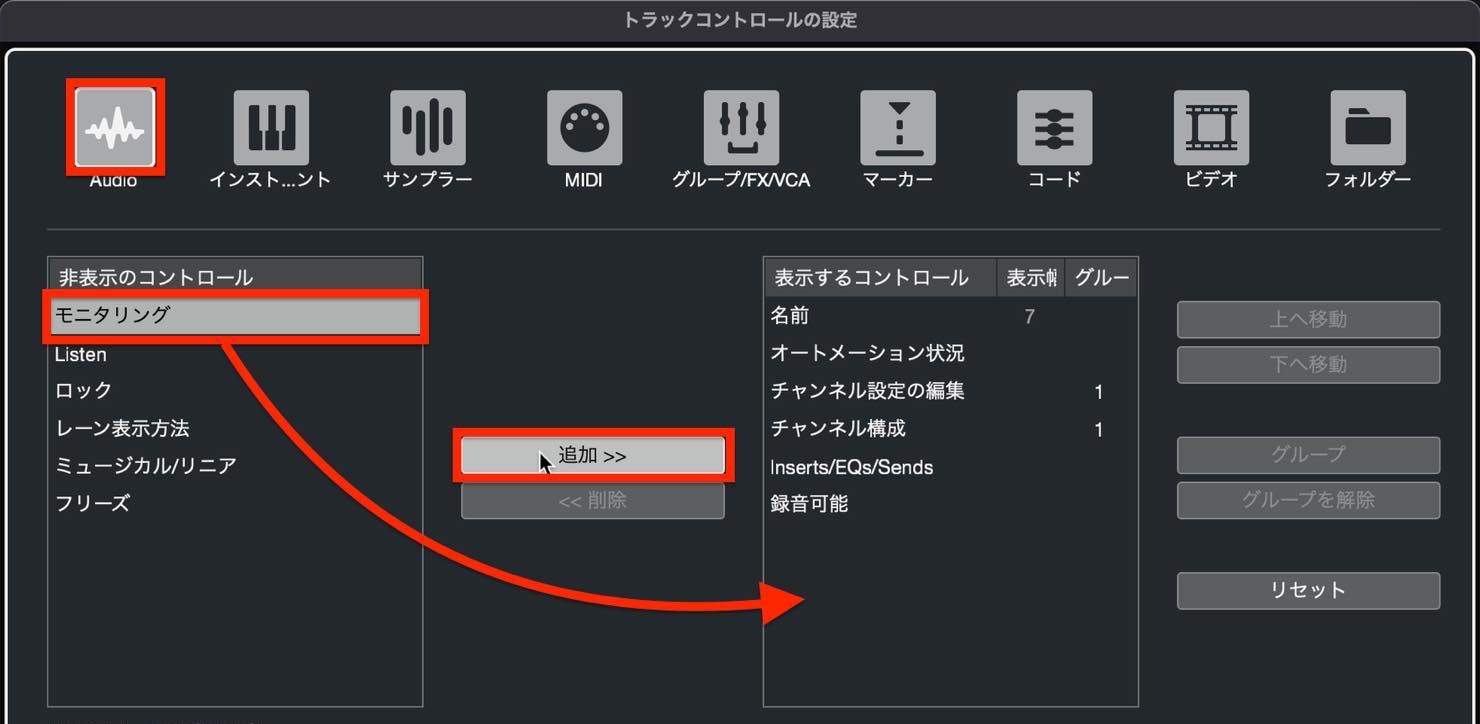The height and width of the screenshot is (724, 1480).
Task: Click the 非表示のコントロール list header
Action: tap(236, 278)
